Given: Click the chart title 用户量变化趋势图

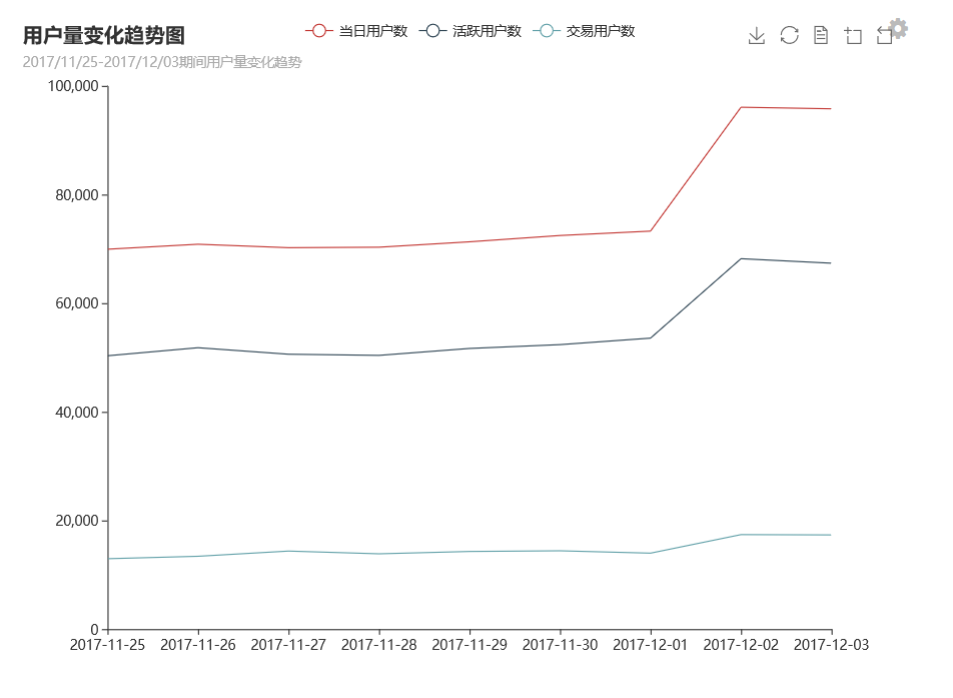Looking at the screenshot, I should pos(104,35).
